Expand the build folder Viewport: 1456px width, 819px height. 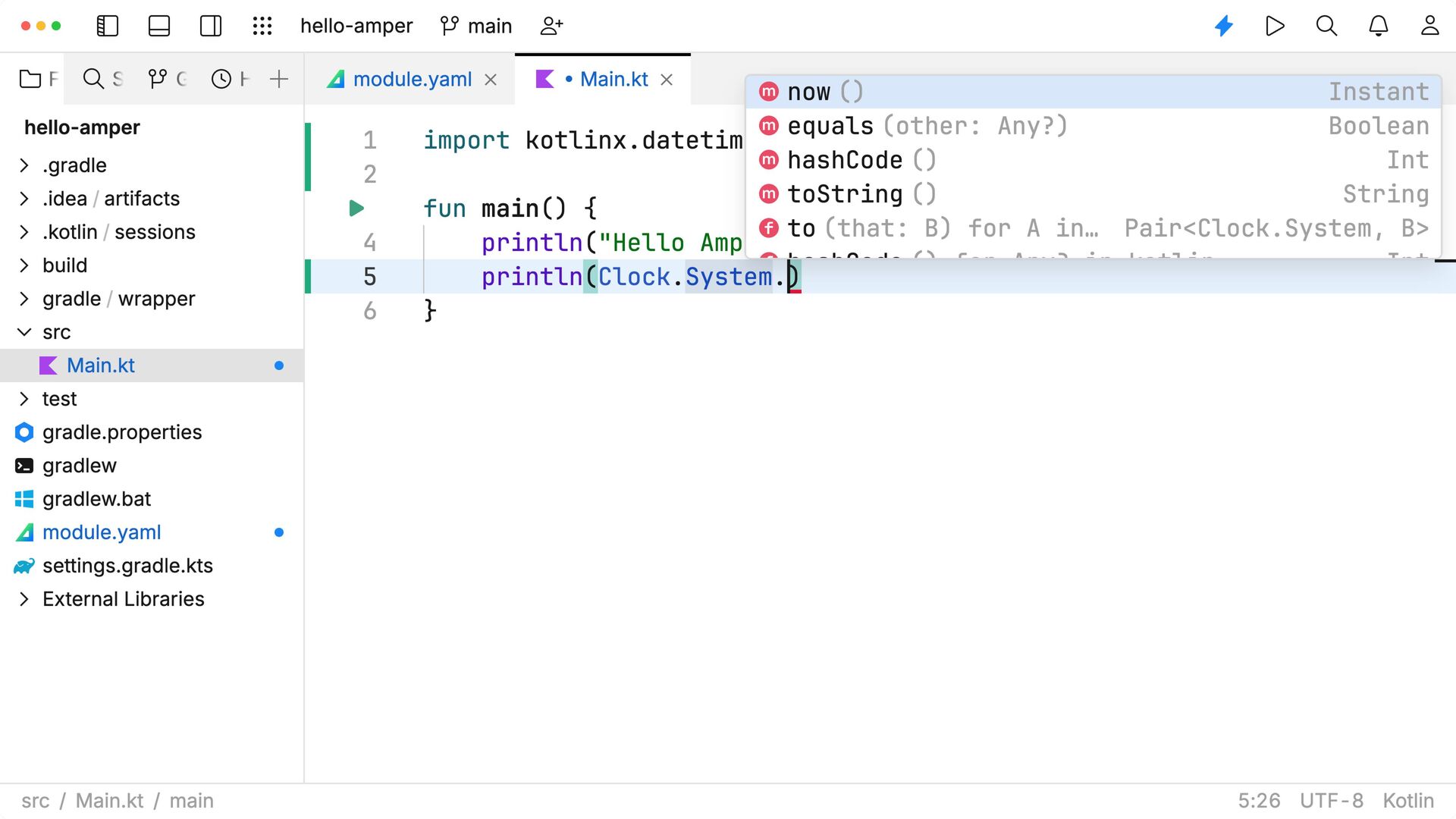click(x=24, y=265)
